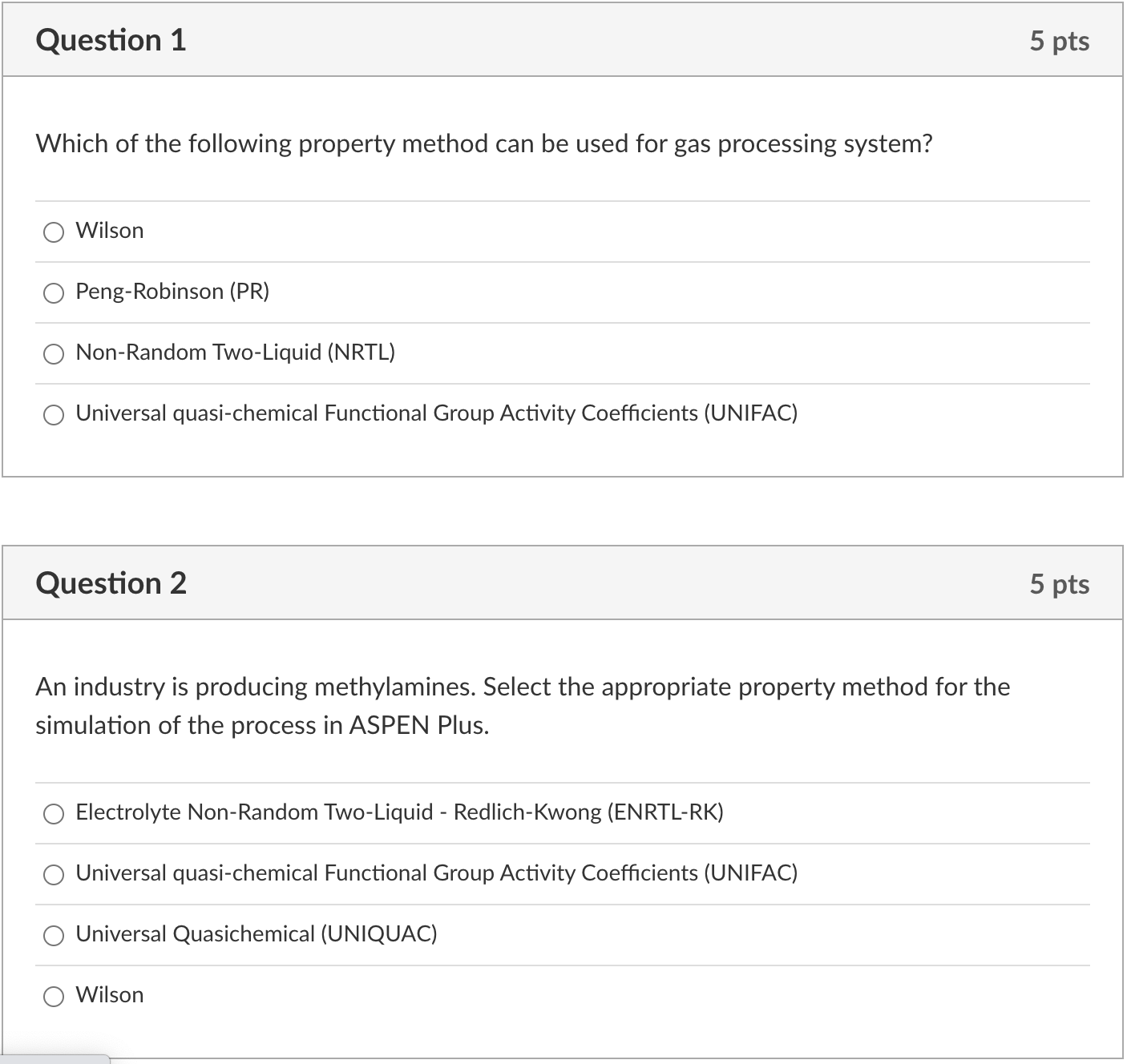Image resolution: width=1127 pixels, height=1064 pixels.
Task: Select Wilson as the Question 2 answer
Action: [x=53, y=995]
